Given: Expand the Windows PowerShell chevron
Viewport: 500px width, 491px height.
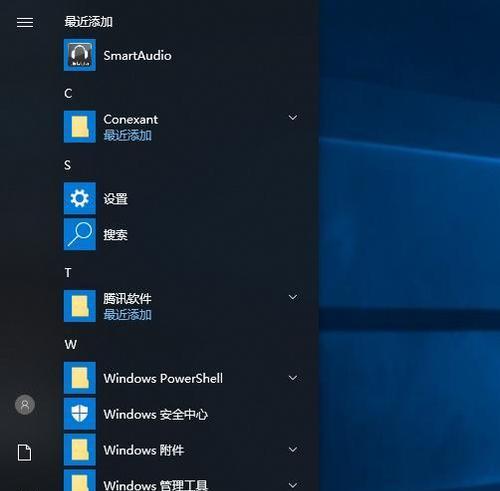Looking at the screenshot, I should (x=293, y=378).
